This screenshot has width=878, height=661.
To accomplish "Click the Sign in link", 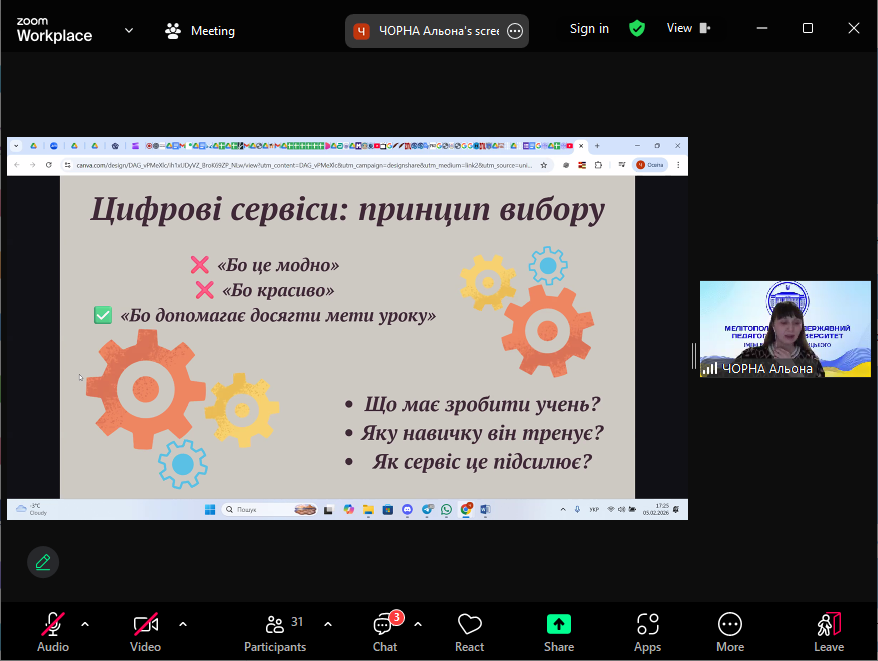I will click(589, 28).
